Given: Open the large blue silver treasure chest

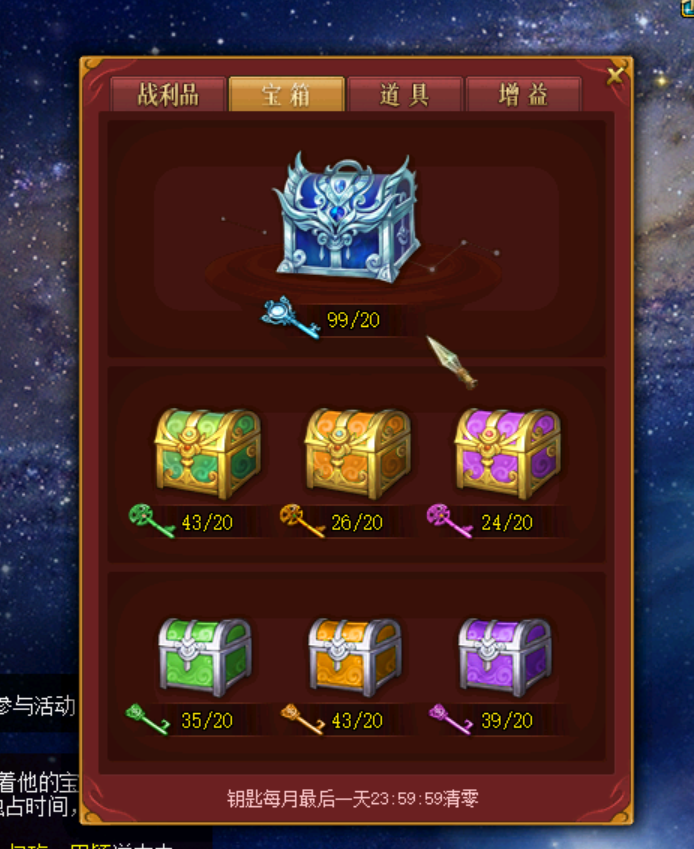Looking at the screenshot, I should 346,218.
